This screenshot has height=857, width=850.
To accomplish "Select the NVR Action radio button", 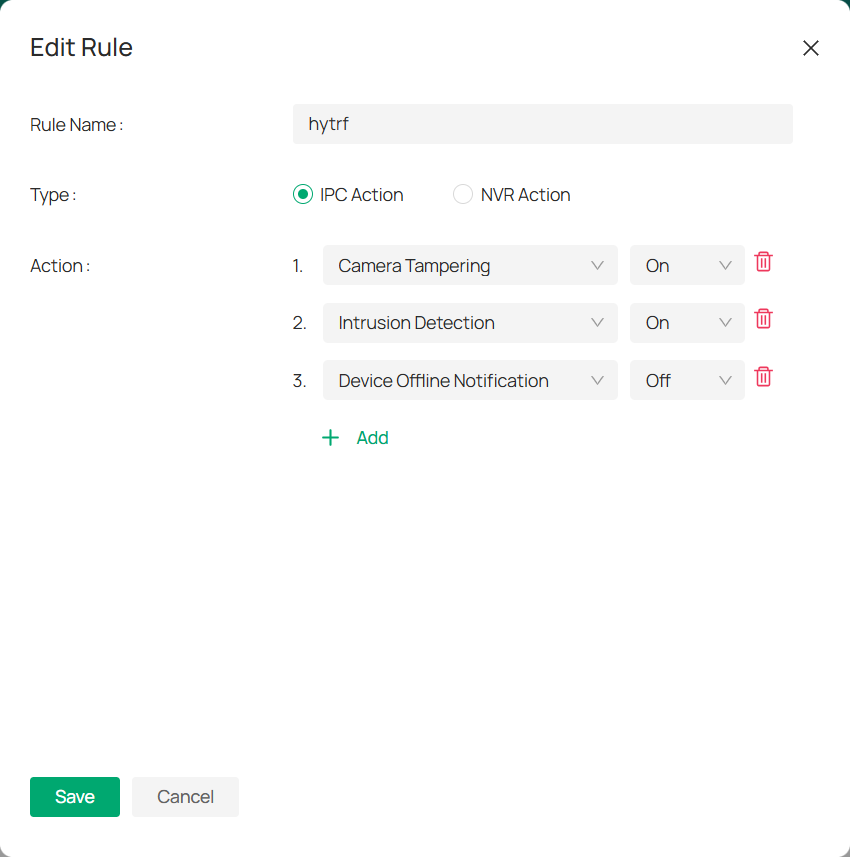I will (462, 194).
